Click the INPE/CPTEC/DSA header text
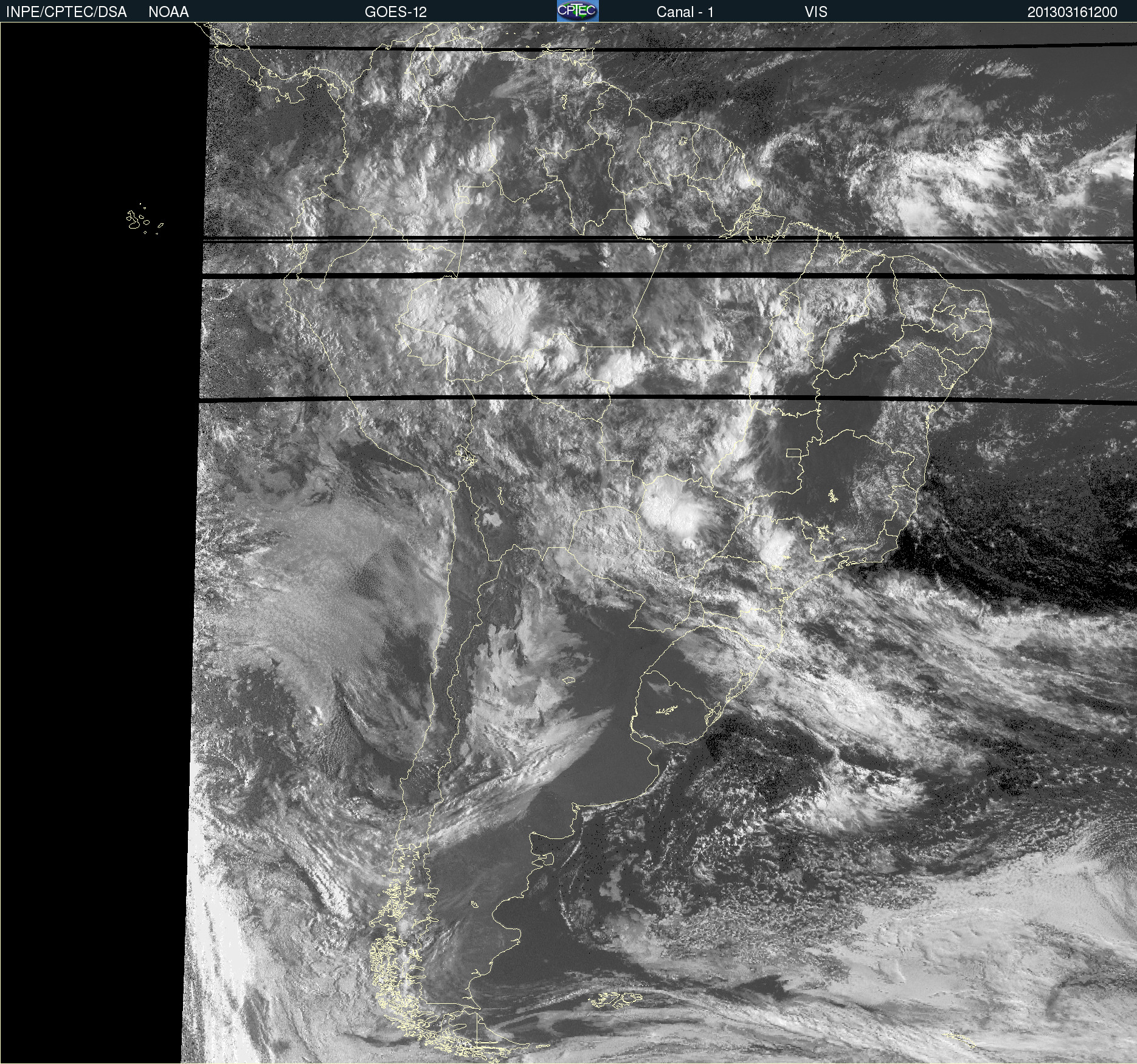 [66, 12]
